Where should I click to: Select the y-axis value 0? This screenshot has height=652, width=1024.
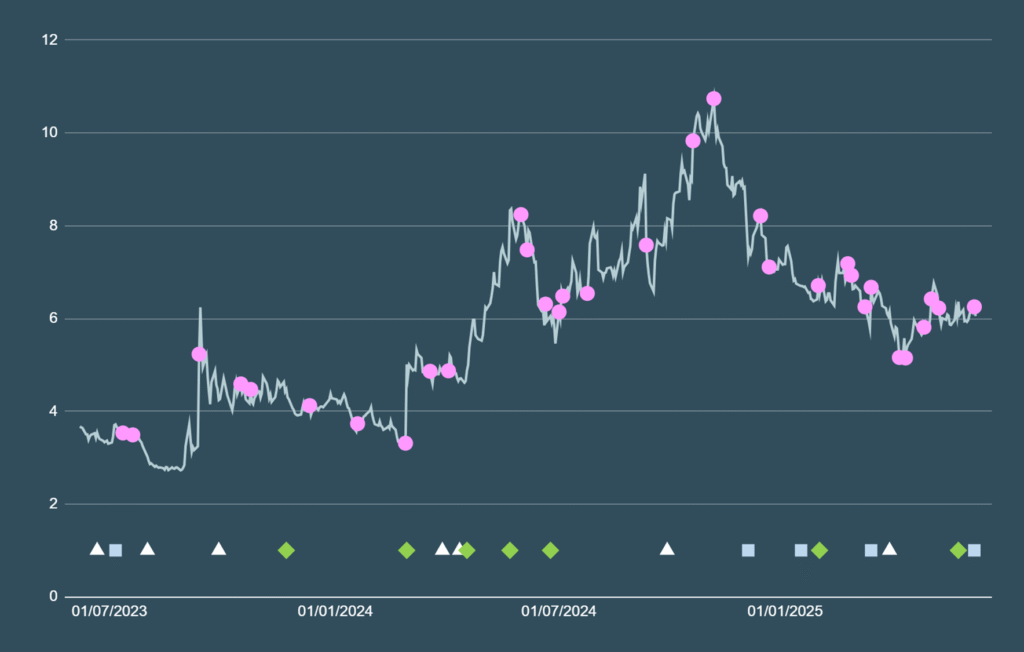[x=54, y=596]
